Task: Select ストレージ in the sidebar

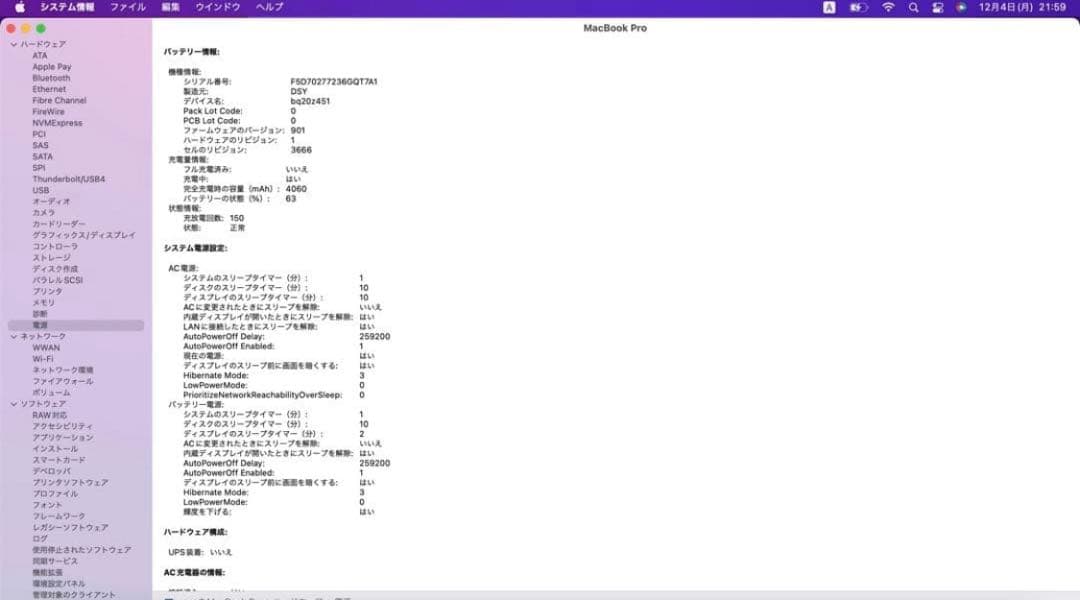Action: coord(51,258)
